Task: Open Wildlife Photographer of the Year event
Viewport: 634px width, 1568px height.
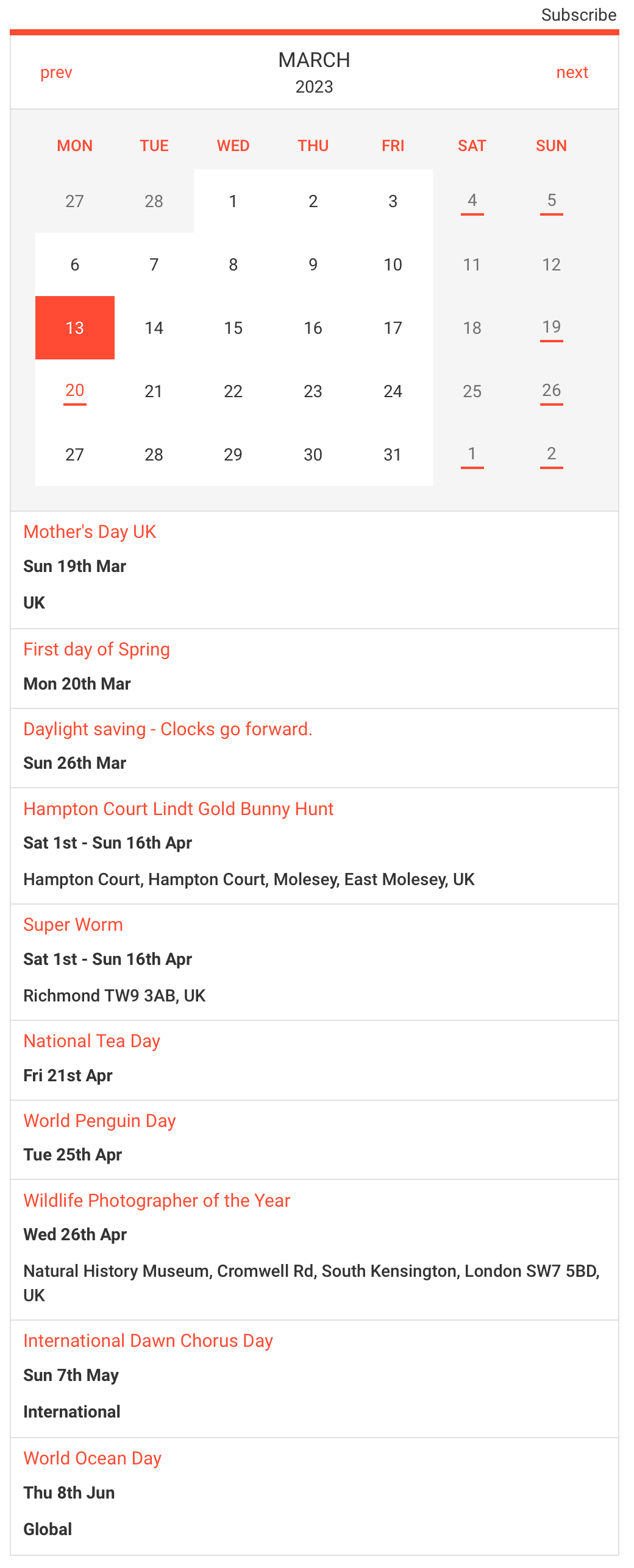Action: pos(157,1201)
